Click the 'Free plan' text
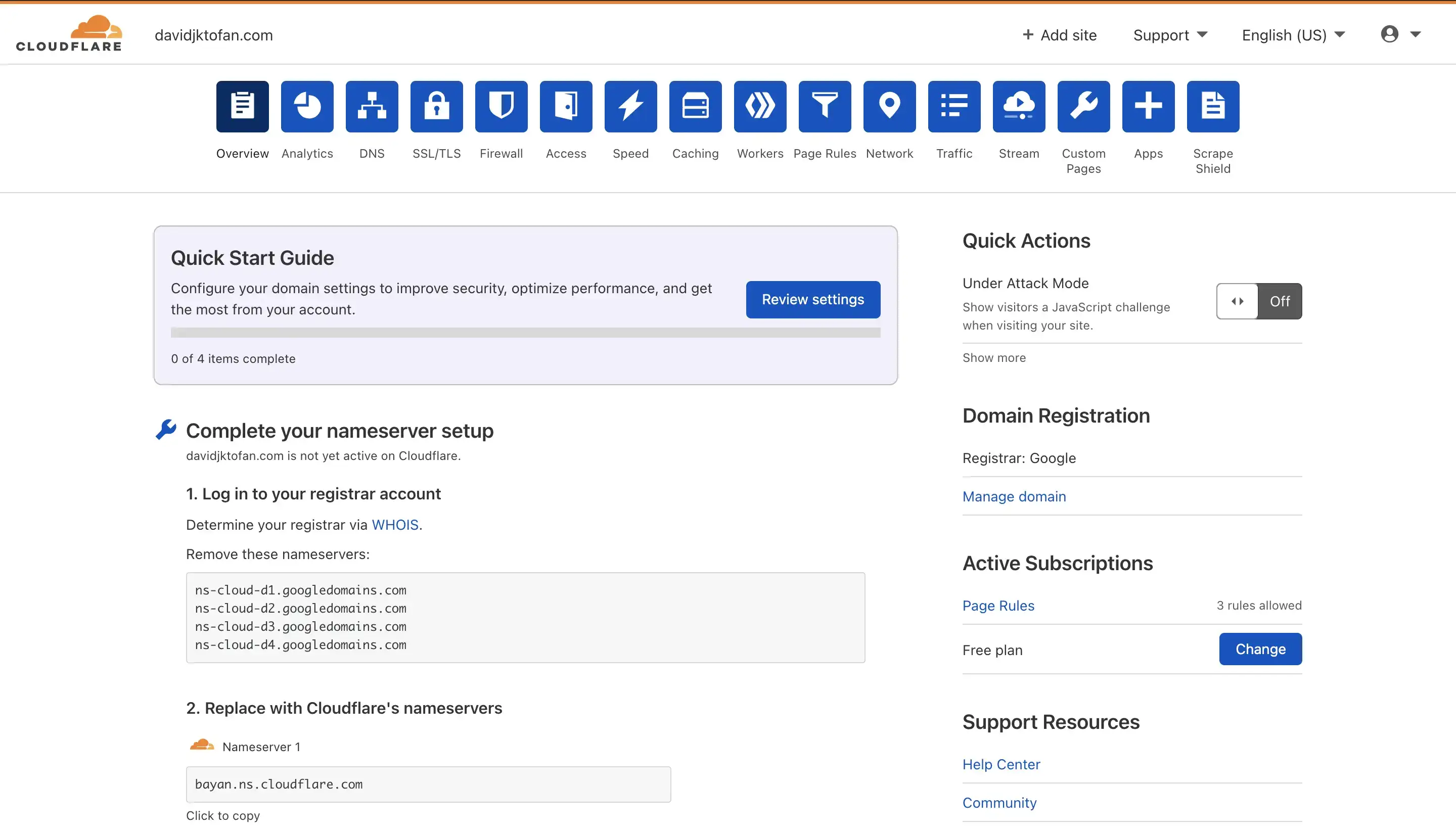1456x831 pixels. pyautogui.click(x=992, y=650)
